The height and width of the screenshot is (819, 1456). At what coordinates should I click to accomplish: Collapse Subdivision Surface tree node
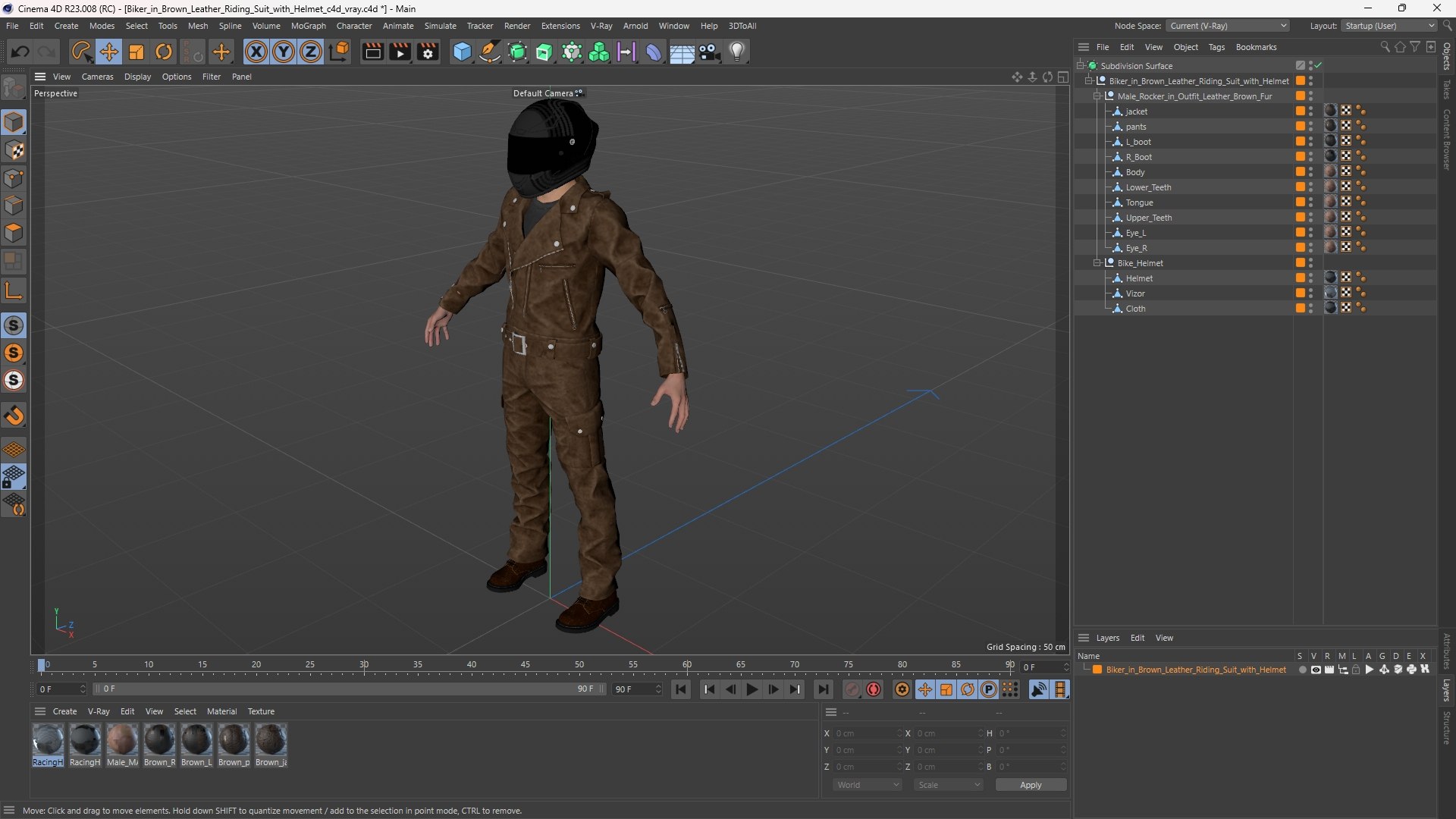coord(1080,65)
